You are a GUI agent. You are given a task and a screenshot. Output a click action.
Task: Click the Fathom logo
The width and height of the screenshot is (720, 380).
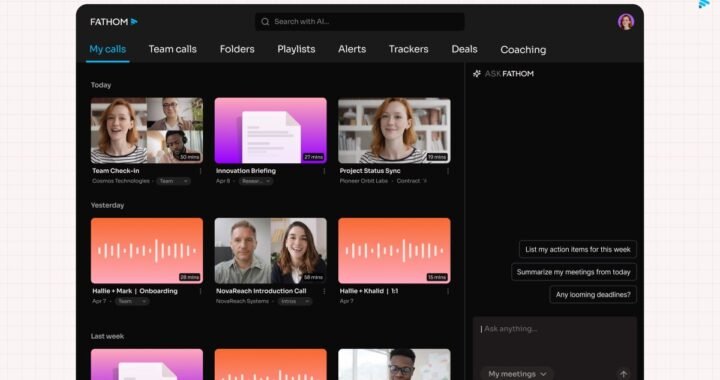(x=113, y=22)
